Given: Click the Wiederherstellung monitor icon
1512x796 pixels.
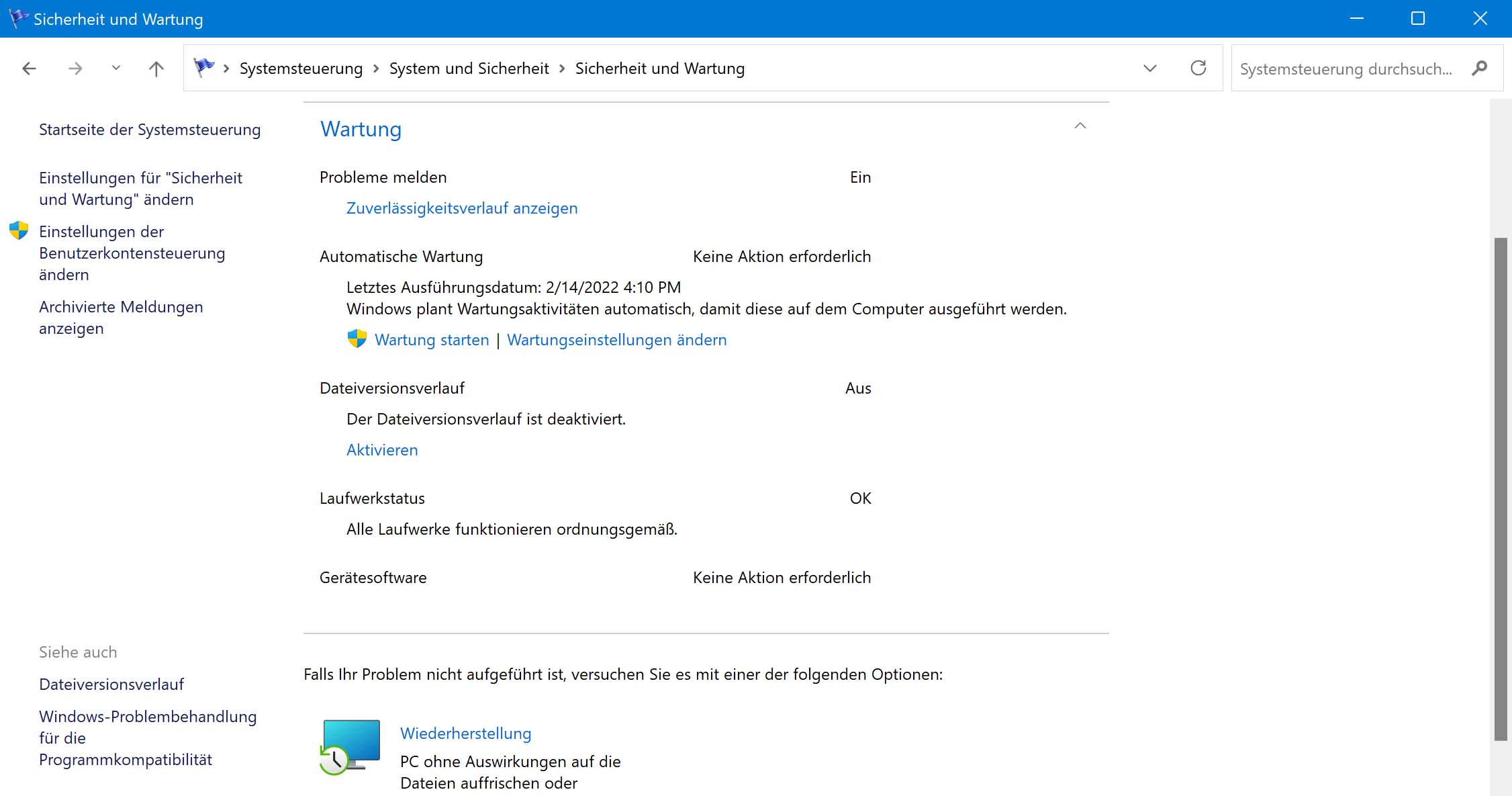Looking at the screenshot, I should coord(350,747).
